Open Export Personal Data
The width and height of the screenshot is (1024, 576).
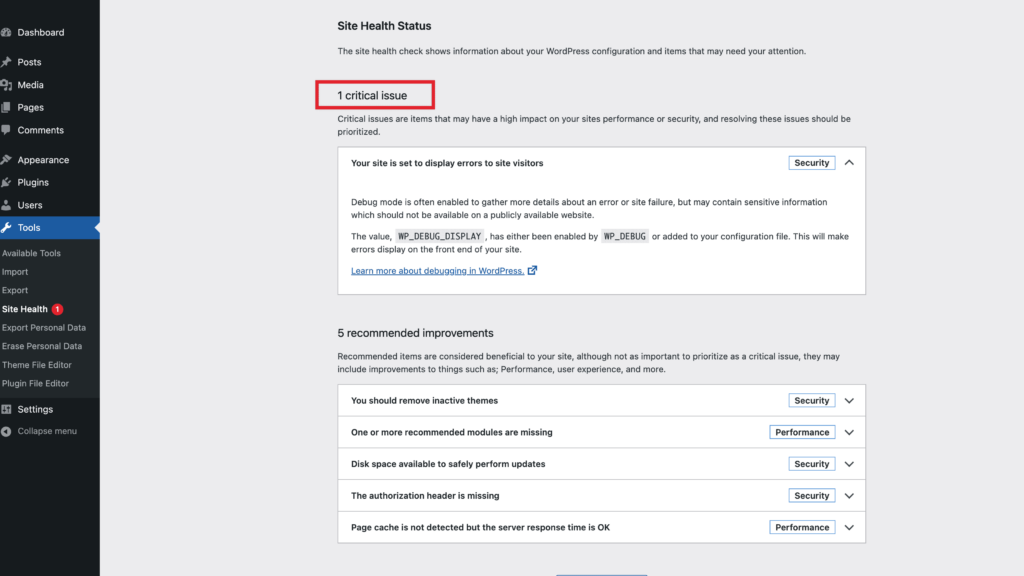pyautogui.click(x=44, y=328)
